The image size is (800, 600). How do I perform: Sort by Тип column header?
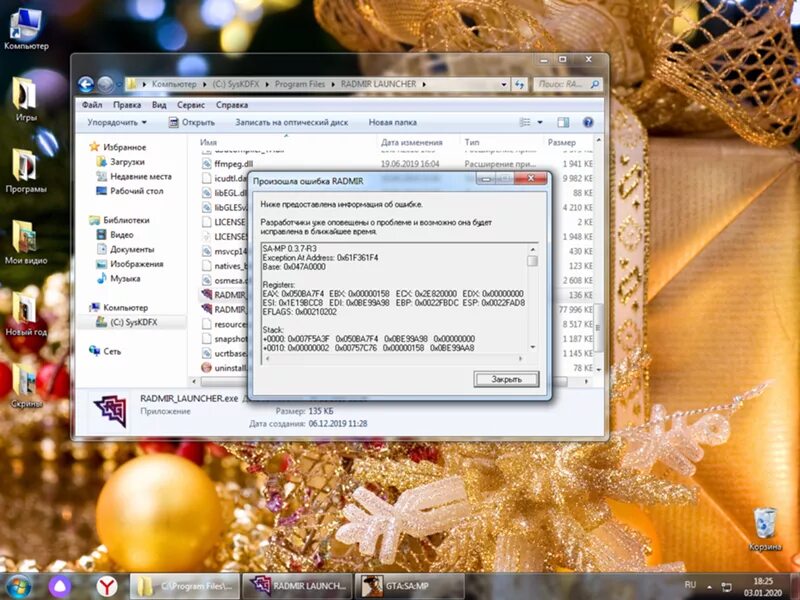tap(501, 142)
